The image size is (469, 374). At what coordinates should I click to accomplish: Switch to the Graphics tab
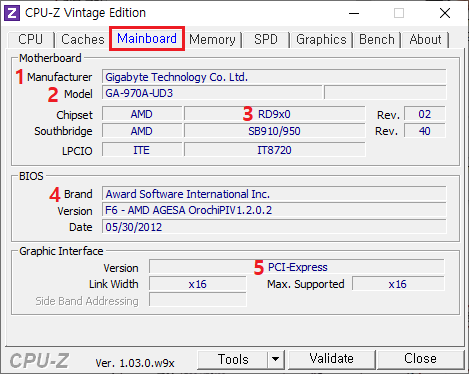[x=321, y=40]
